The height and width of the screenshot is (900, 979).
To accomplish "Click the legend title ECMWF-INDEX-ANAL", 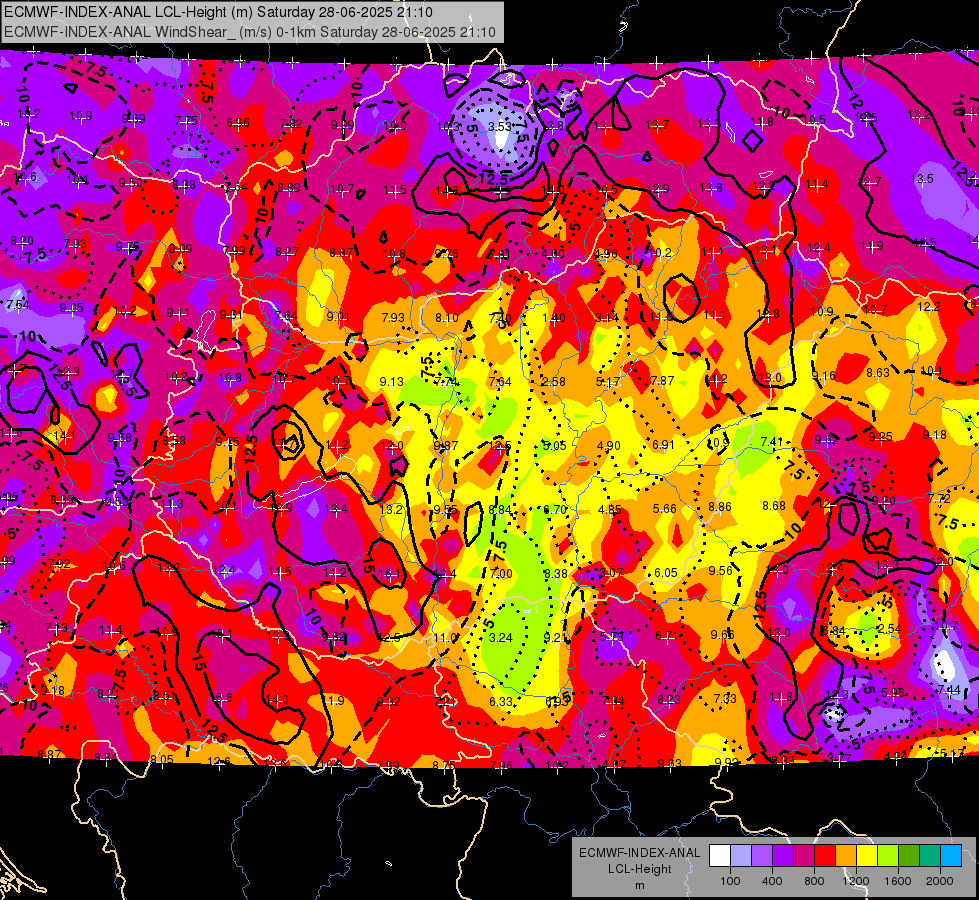I will click(x=639, y=853).
